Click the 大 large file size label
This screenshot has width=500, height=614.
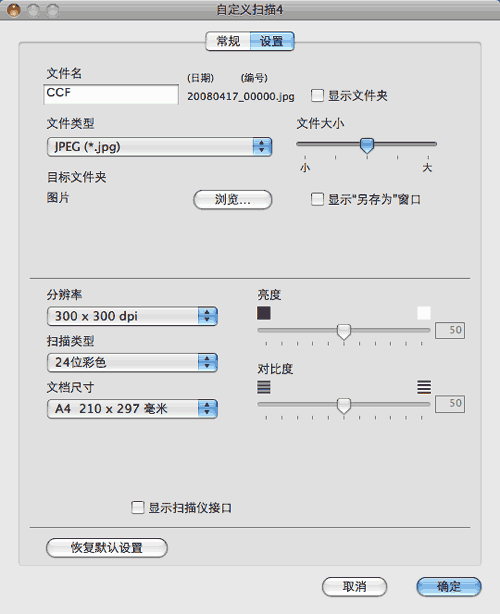(x=427, y=168)
